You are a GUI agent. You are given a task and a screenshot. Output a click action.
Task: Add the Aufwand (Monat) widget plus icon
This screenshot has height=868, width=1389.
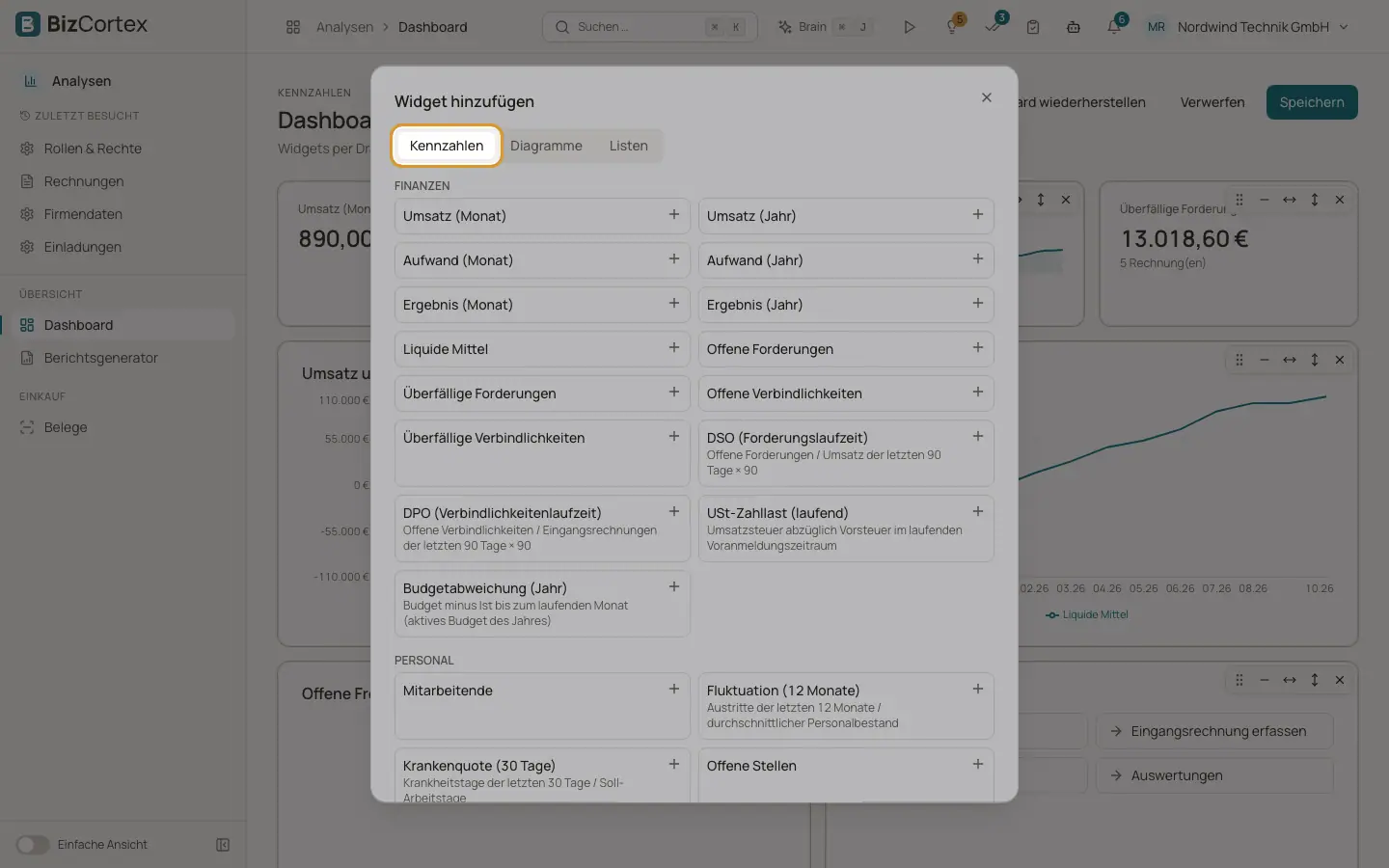674,259
